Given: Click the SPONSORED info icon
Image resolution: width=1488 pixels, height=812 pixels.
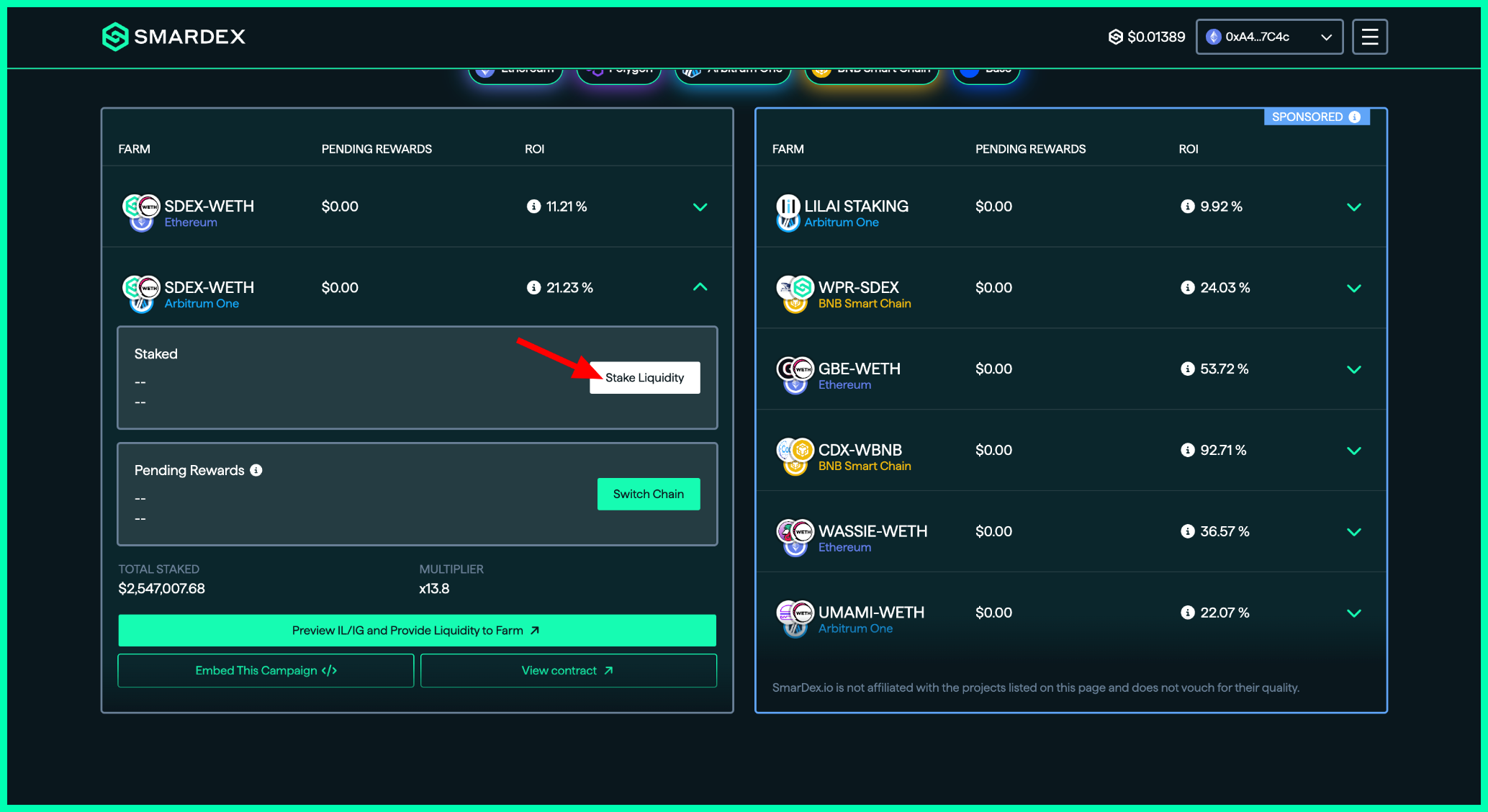Looking at the screenshot, I should [x=1355, y=117].
